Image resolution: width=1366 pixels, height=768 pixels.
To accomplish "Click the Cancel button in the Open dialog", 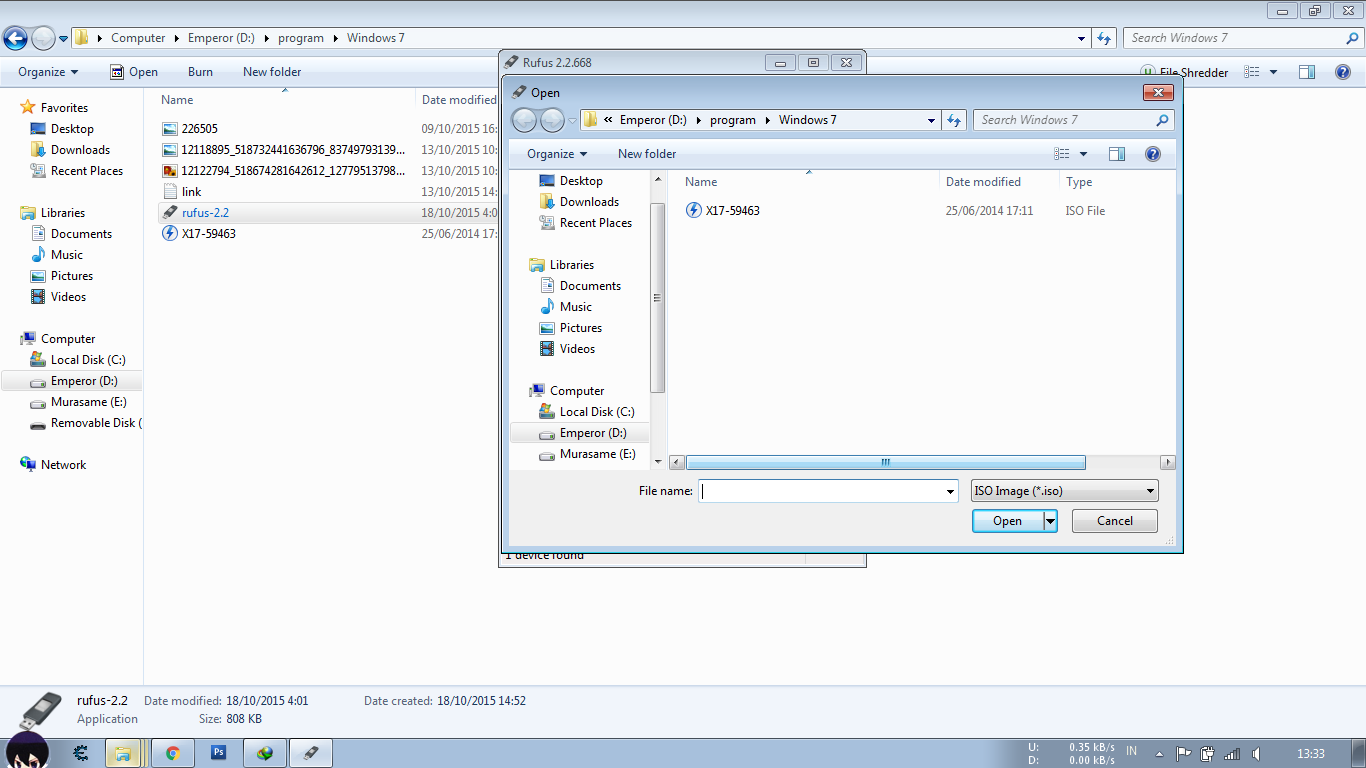I will click(x=1113, y=520).
